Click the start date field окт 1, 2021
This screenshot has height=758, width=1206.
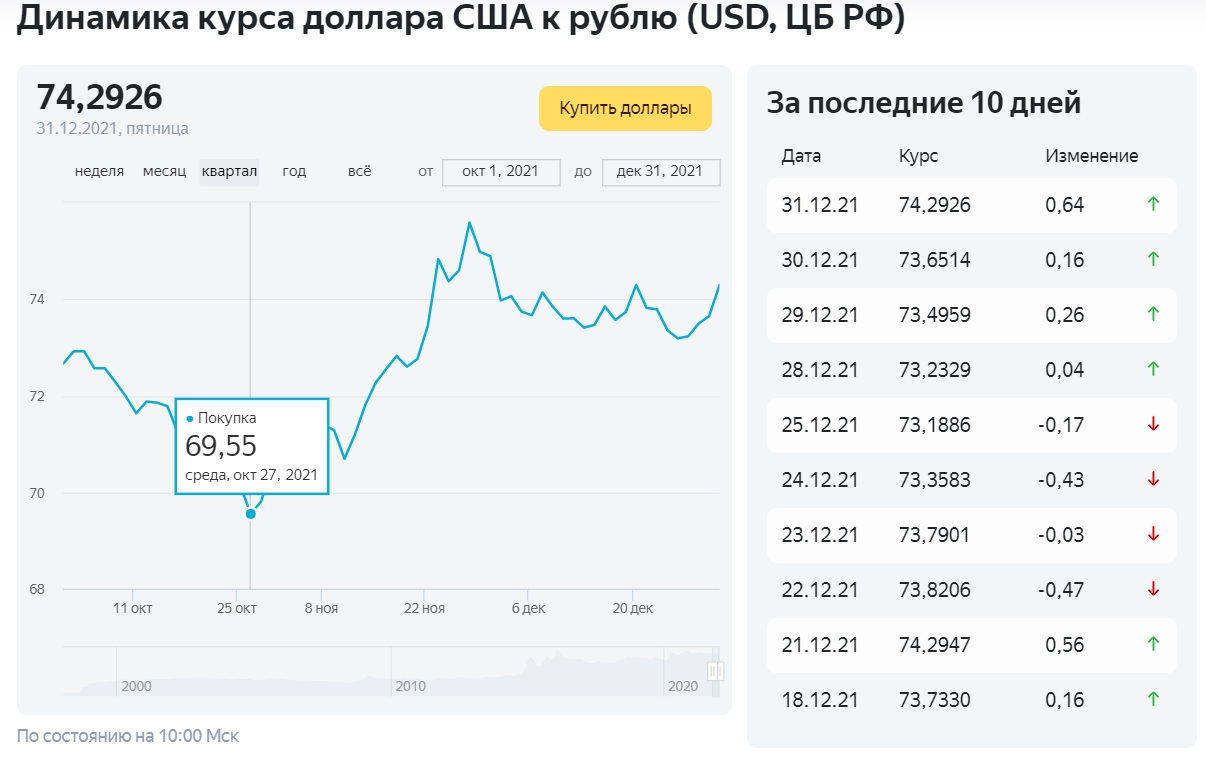point(500,171)
